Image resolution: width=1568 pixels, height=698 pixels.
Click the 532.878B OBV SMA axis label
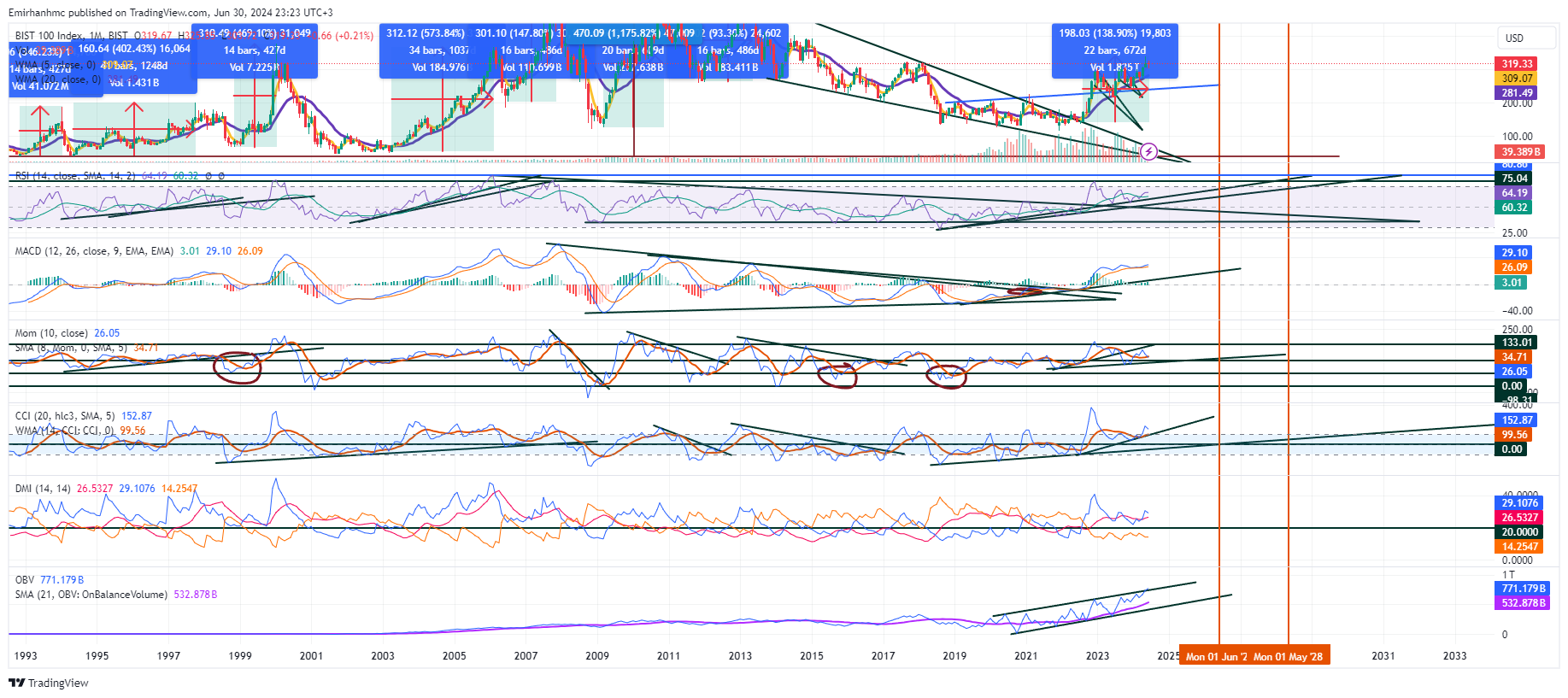tap(1523, 603)
